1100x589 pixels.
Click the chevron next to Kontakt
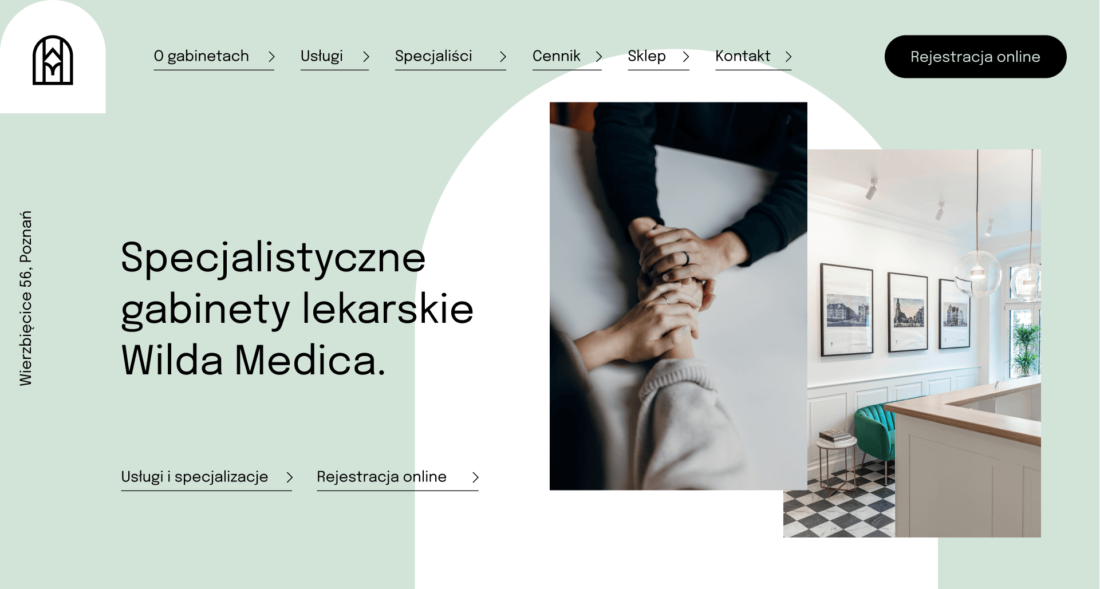tap(789, 57)
